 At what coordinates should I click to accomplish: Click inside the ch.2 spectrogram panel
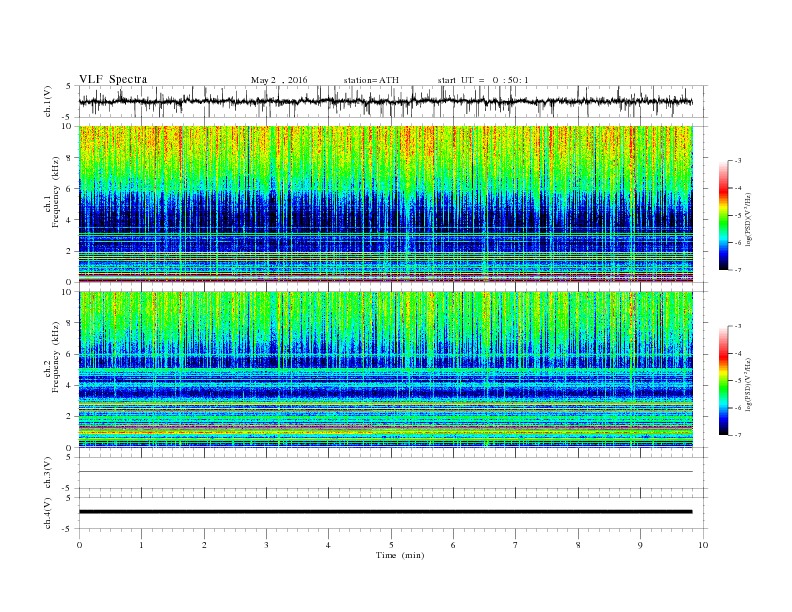click(x=385, y=369)
